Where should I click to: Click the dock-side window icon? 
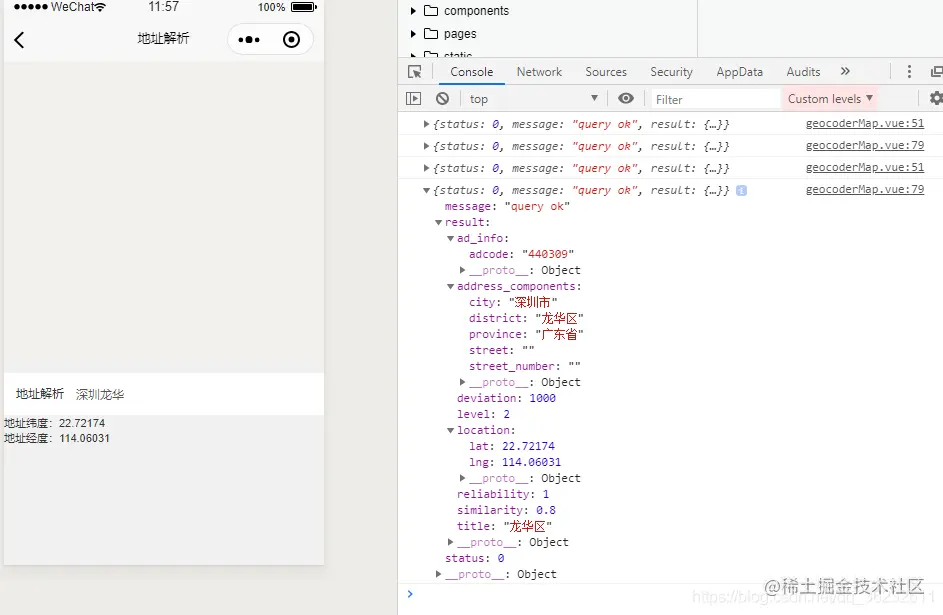[x=937, y=72]
